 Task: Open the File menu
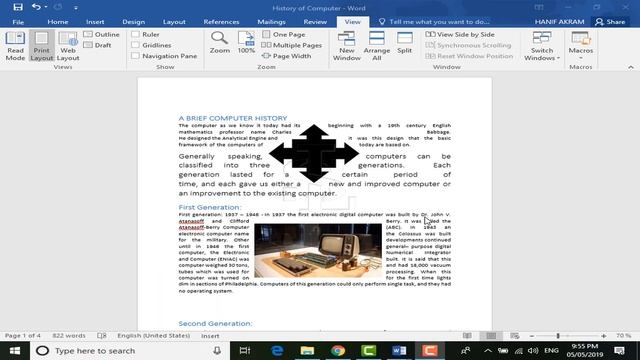(18, 22)
